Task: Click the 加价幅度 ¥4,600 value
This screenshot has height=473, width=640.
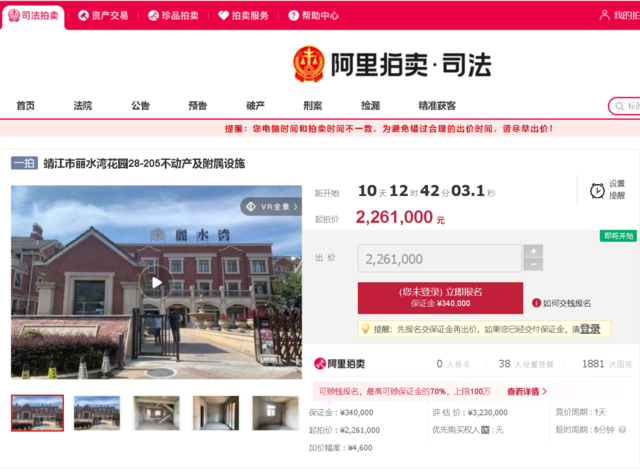Action: pyautogui.click(x=360, y=448)
